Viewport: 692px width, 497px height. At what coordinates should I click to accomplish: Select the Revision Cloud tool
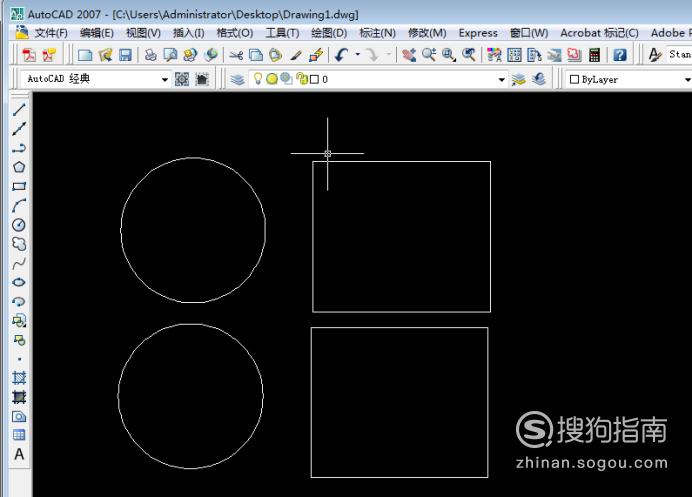19,244
